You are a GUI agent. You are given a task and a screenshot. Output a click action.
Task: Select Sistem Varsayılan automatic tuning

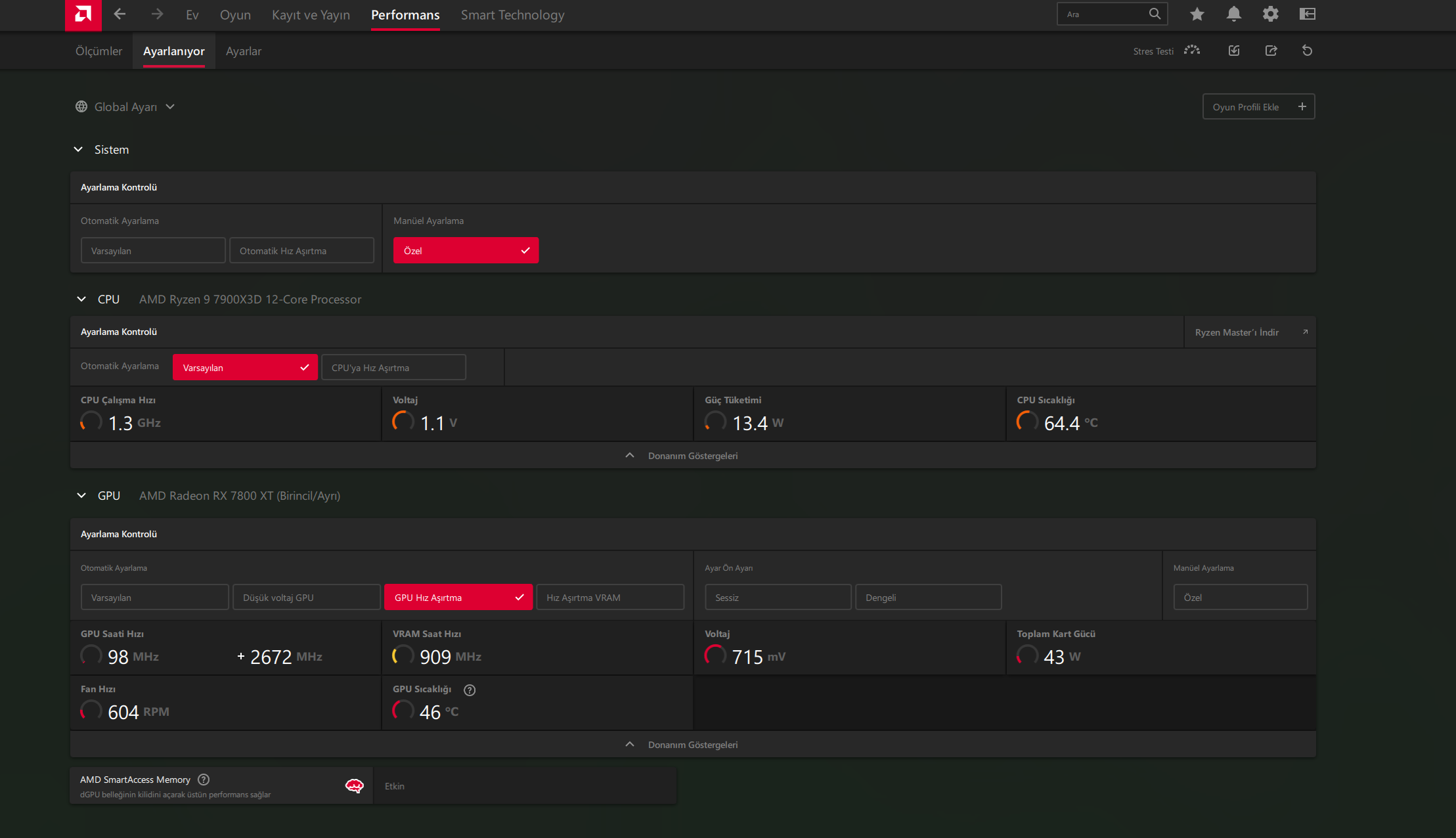point(153,251)
